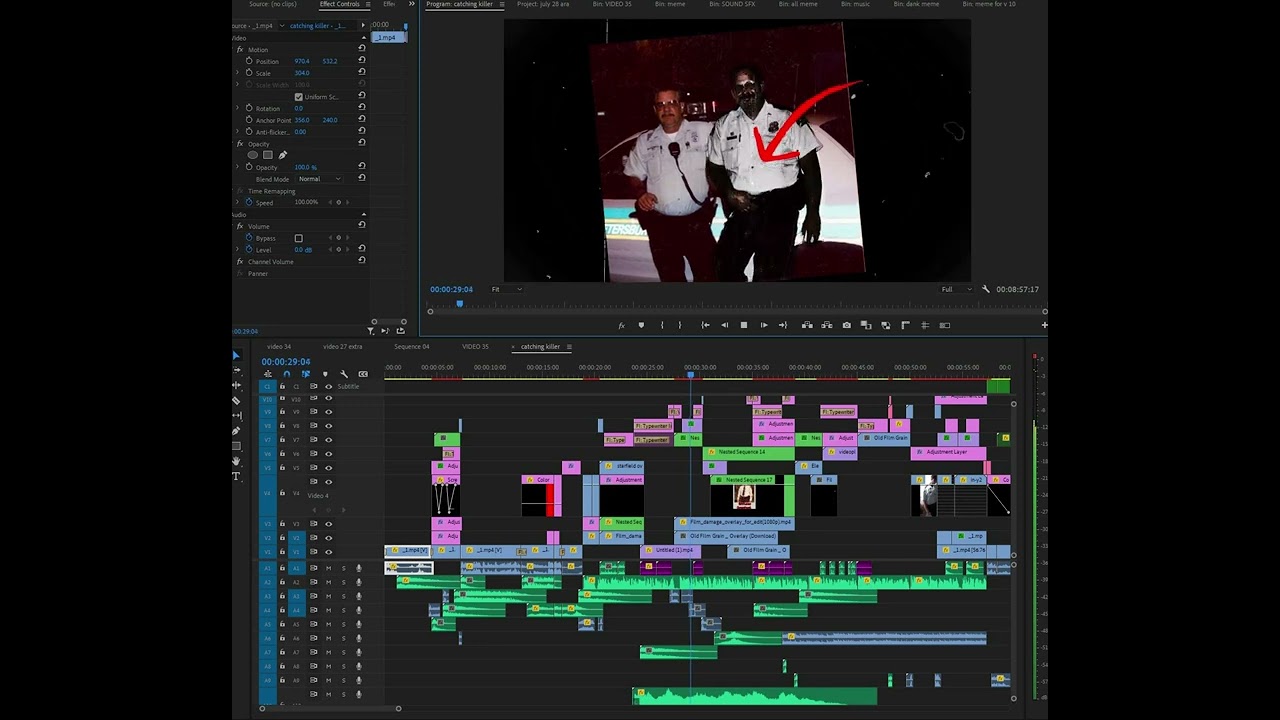The image size is (1280, 720).
Task: Hide video track V3 with eye icon
Action: pos(328,524)
